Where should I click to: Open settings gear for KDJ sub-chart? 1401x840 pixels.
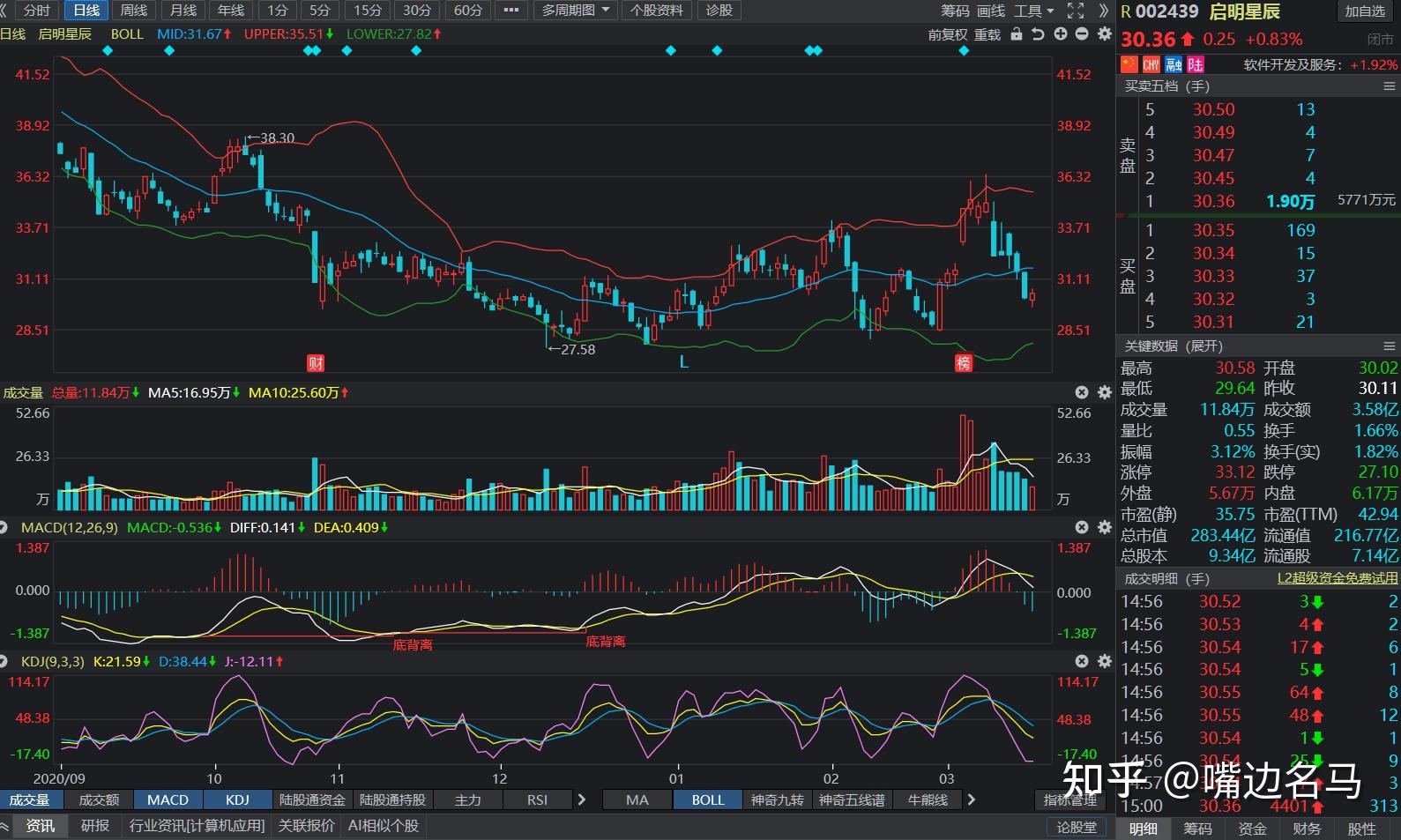click(1104, 661)
